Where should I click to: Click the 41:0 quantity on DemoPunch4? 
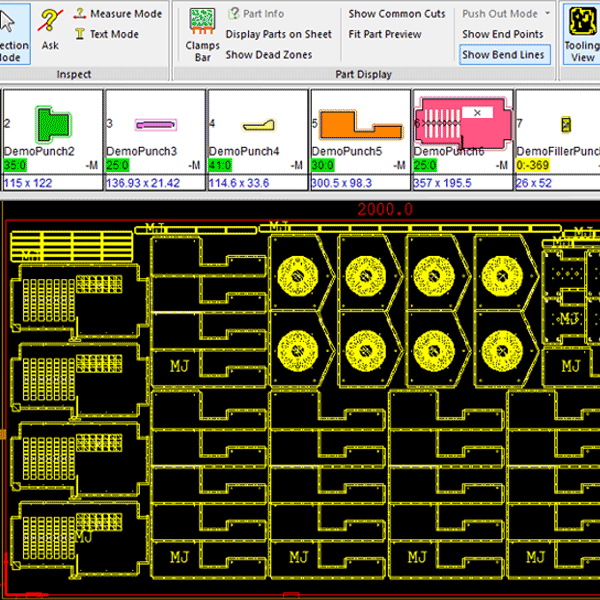click(220, 165)
